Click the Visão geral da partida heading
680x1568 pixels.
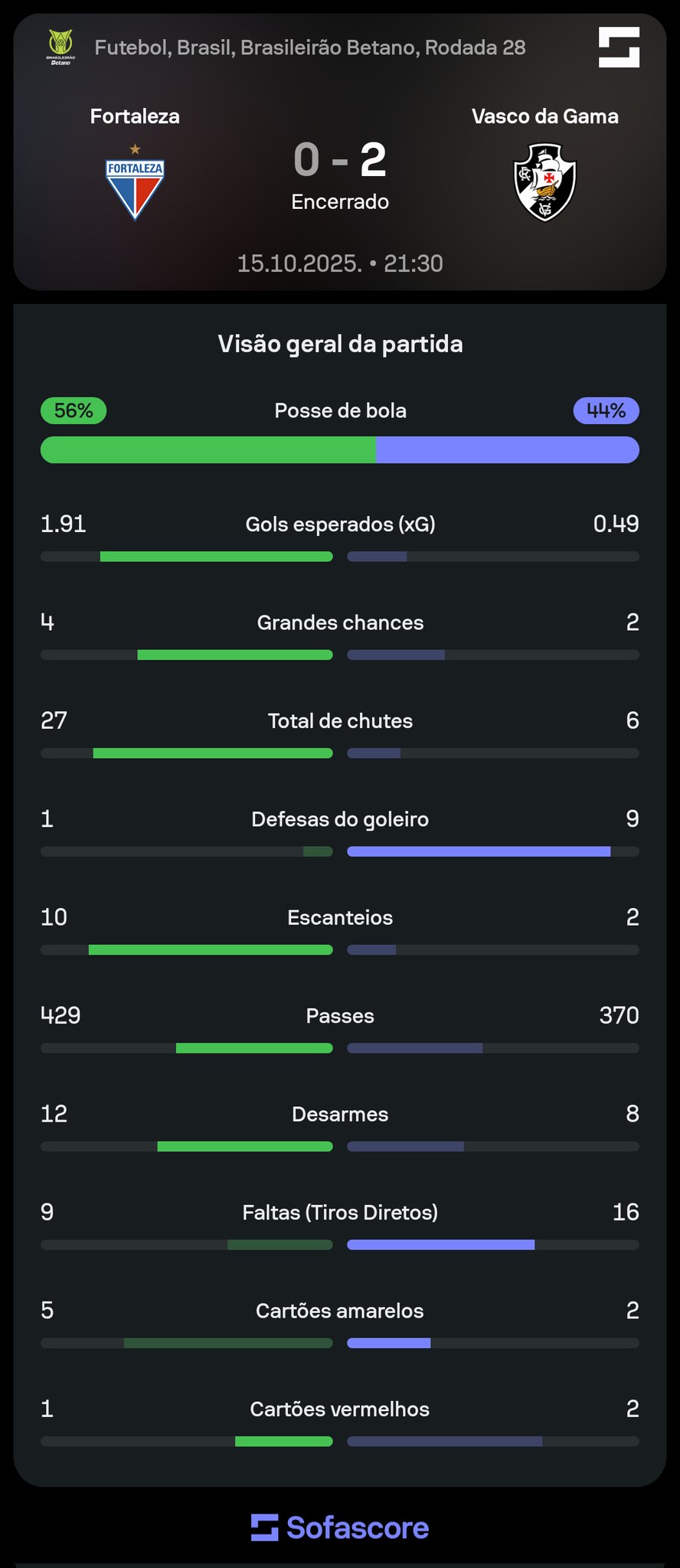[340, 345]
